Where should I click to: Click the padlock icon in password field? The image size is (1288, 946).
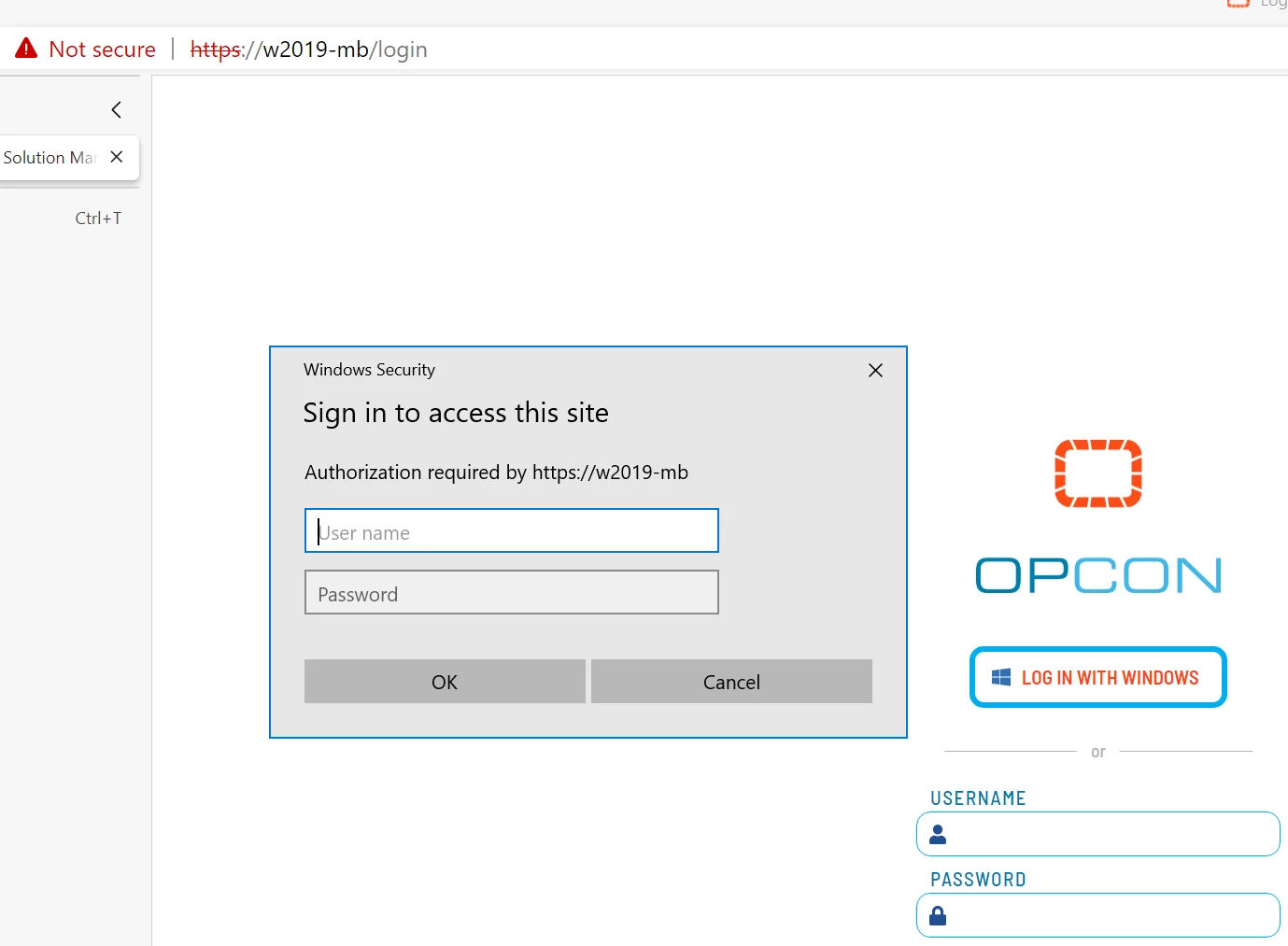point(938,915)
